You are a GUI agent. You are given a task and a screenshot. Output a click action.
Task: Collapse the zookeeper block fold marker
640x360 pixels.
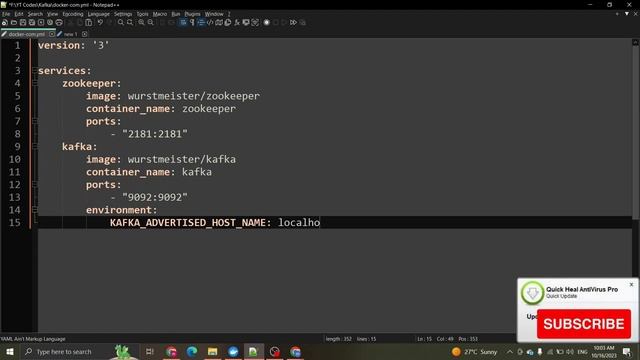pos(35,83)
